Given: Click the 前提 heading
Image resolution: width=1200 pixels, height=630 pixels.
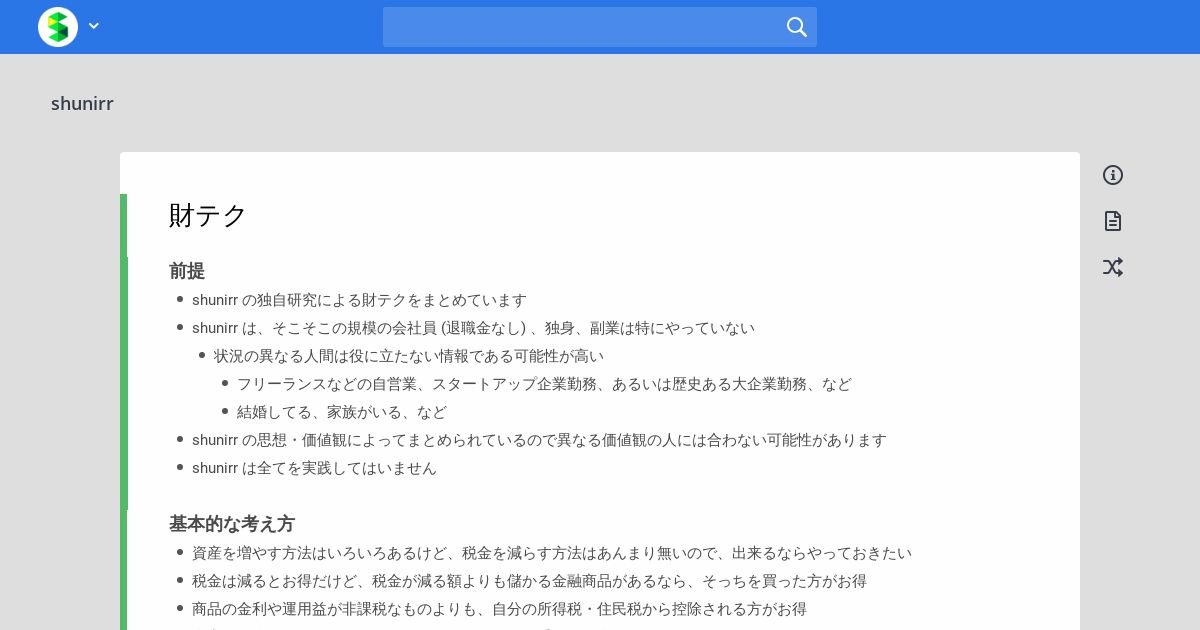Looking at the screenshot, I should [187, 271].
